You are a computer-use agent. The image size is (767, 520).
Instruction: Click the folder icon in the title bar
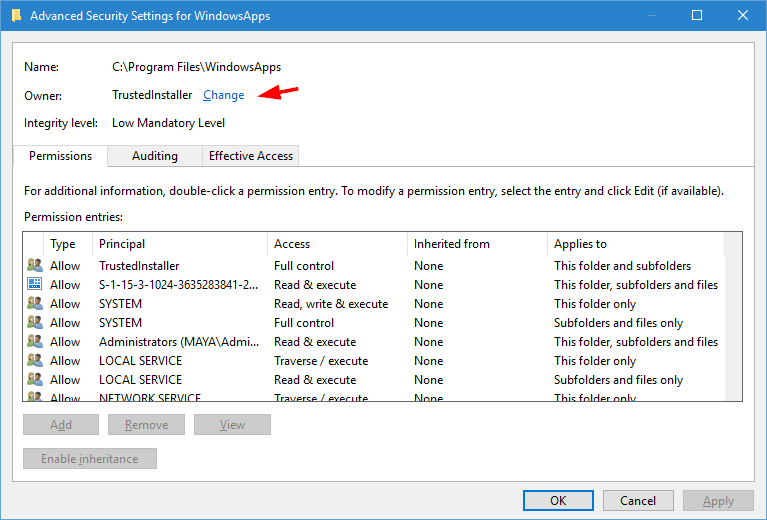pyautogui.click(x=16, y=16)
